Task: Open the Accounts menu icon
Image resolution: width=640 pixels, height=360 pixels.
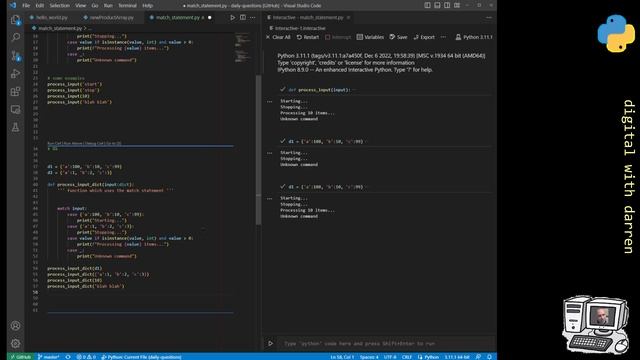Action: pos(16,326)
